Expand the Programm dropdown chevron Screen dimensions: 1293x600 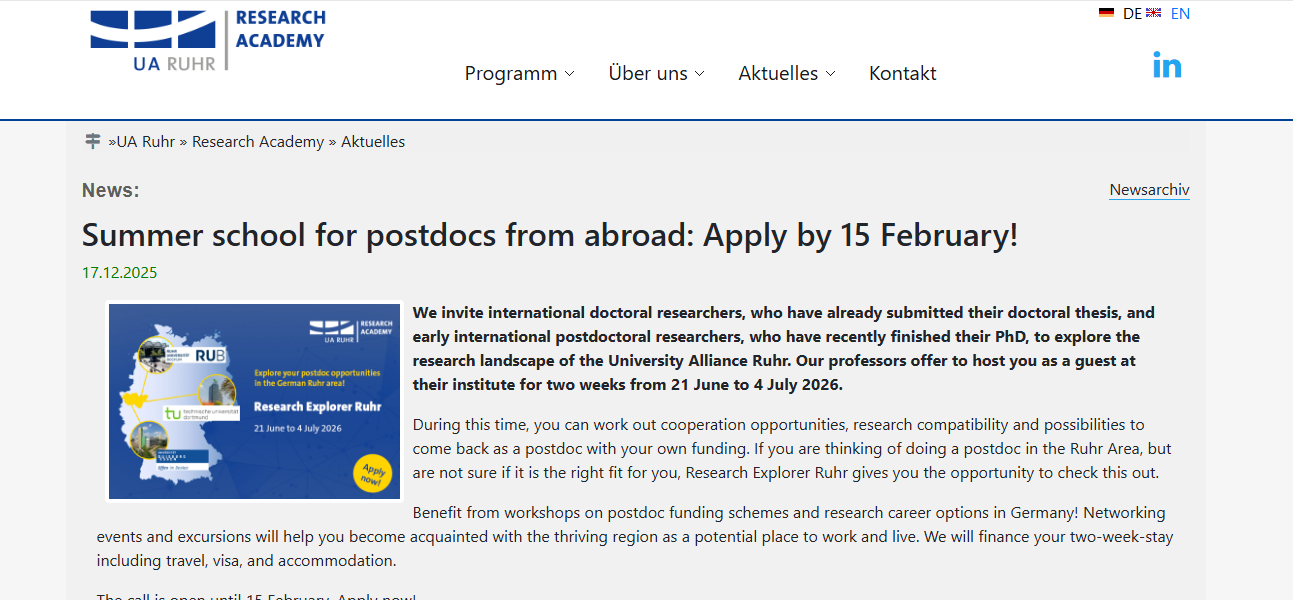(x=570, y=74)
